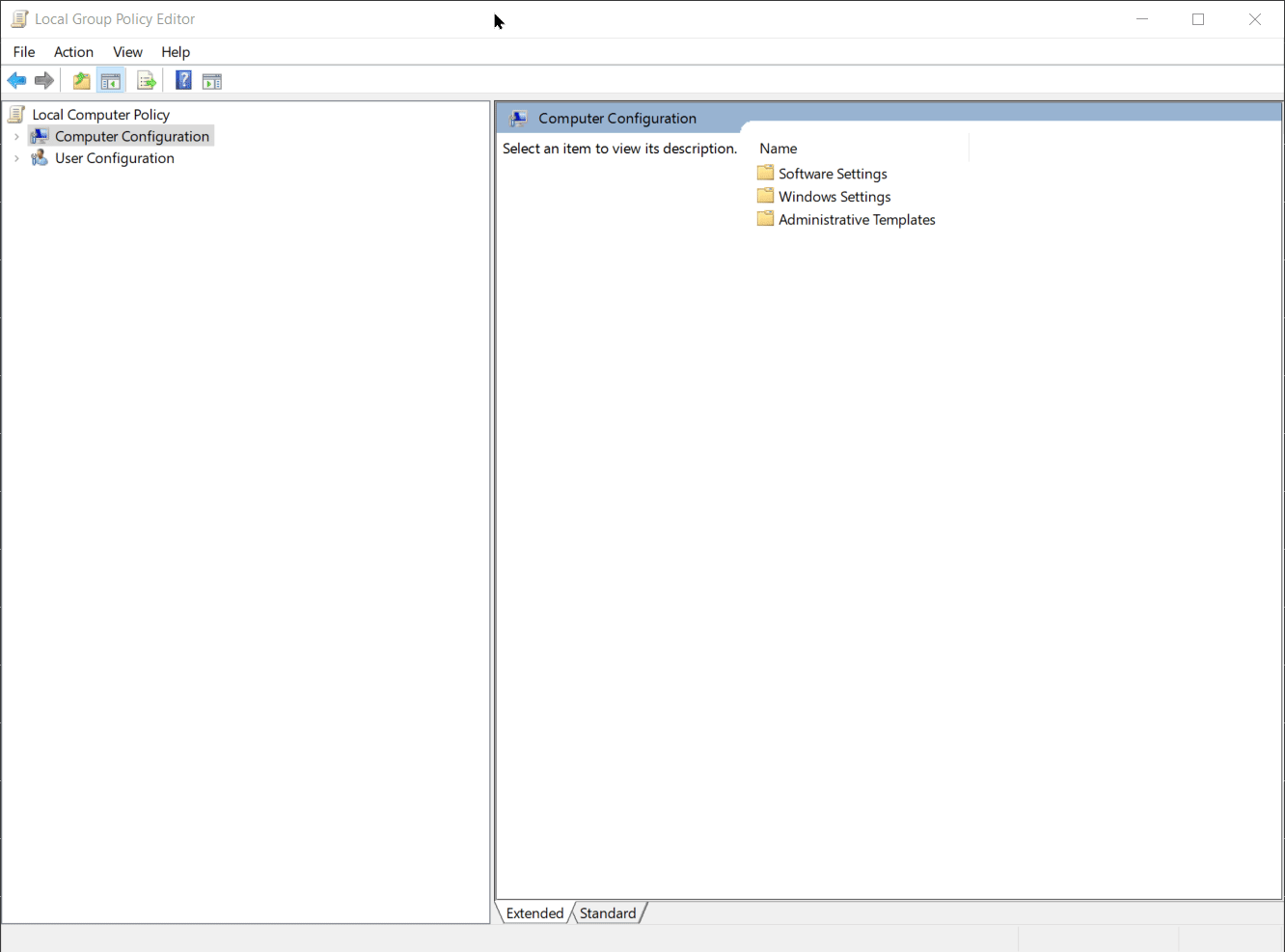Open the View menu

click(x=127, y=51)
